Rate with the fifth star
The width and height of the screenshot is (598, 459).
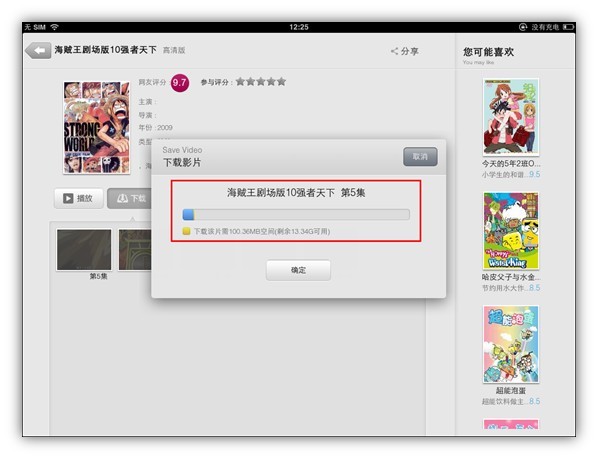pyautogui.click(x=281, y=82)
